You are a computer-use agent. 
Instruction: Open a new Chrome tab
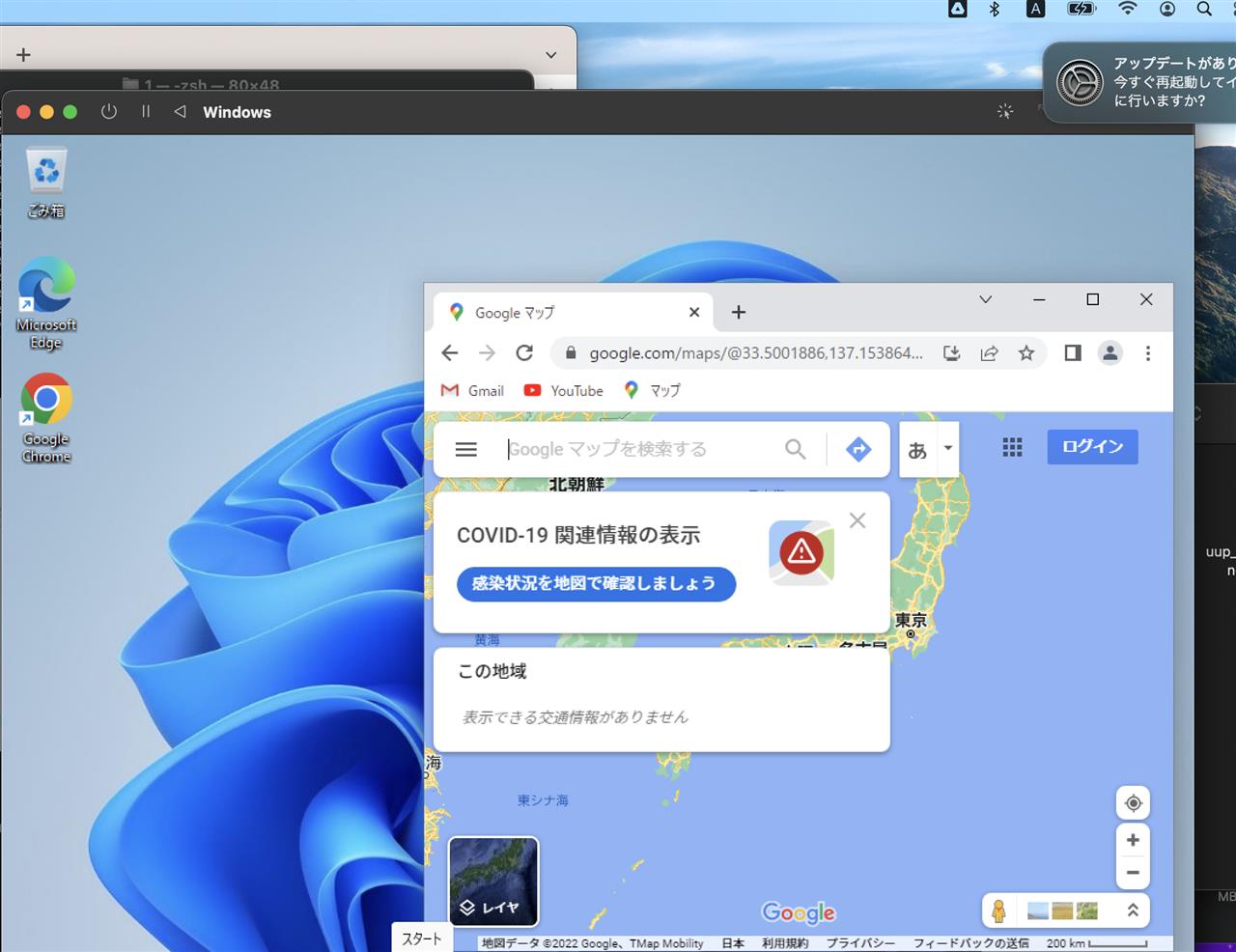pyautogui.click(x=739, y=312)
